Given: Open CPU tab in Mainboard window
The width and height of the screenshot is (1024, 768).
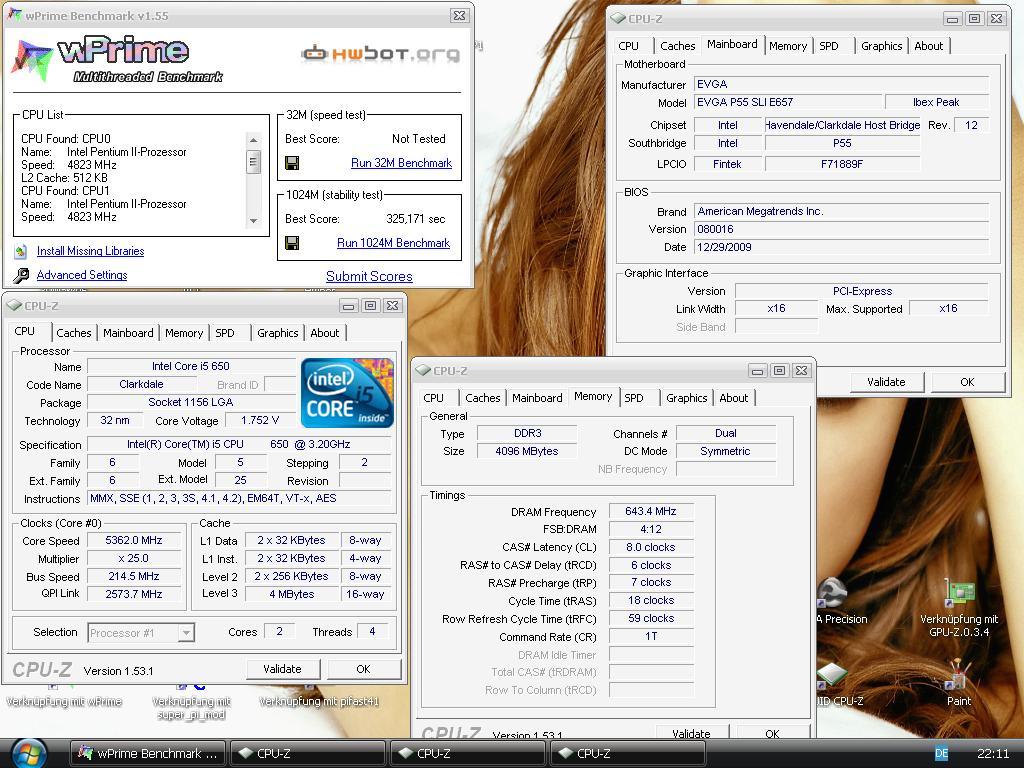Looking at the screenshot, I should 628,46.
